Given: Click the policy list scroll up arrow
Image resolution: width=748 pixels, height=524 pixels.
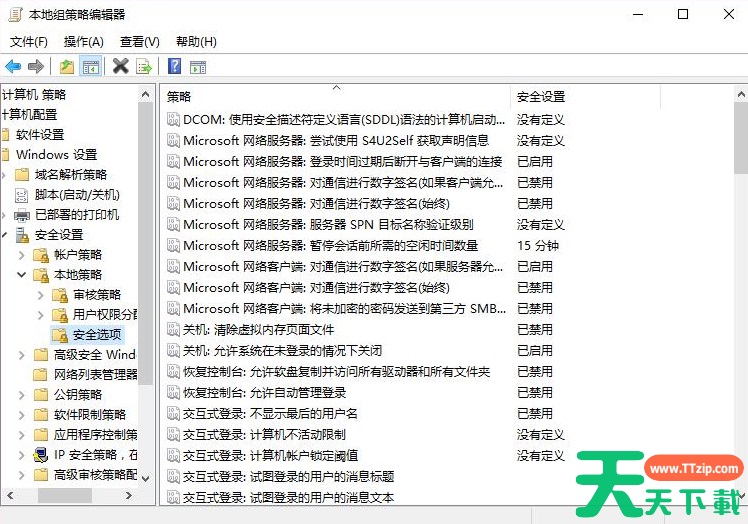Looking at the screenshot, I should (x=741, y=94).
